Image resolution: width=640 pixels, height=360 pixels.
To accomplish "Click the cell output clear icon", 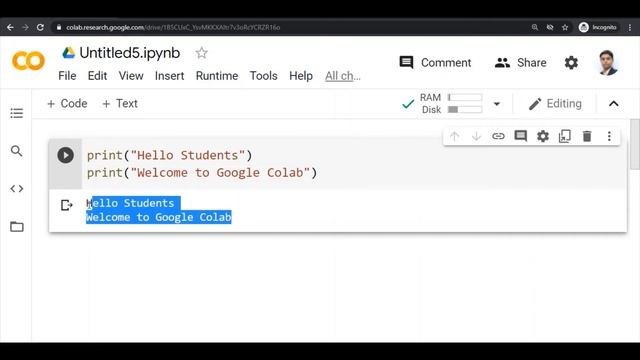I will (67, 205).
